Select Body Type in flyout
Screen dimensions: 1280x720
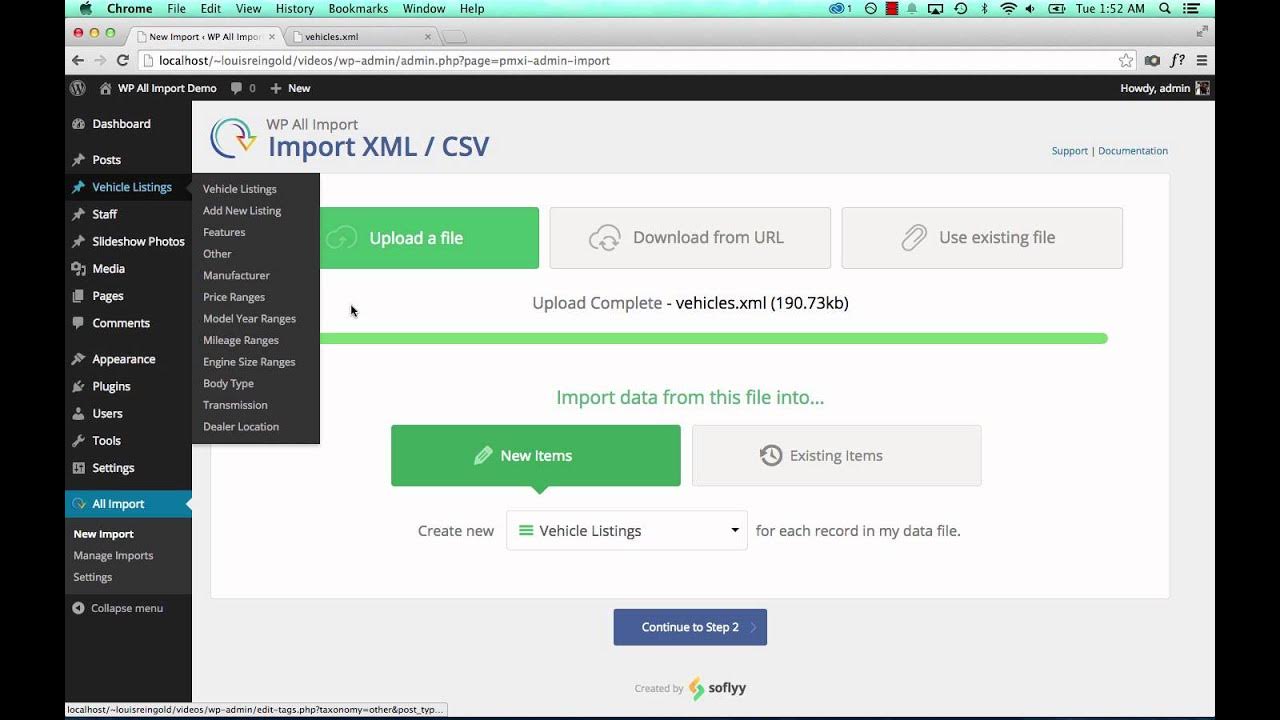pos(228,384)
